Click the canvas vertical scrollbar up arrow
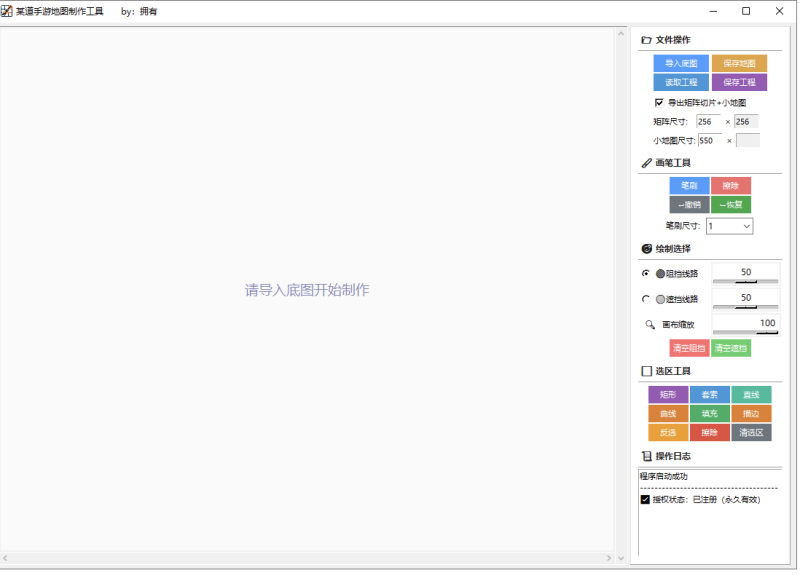This screenshot has width=800, height=581. click(621, 34)
